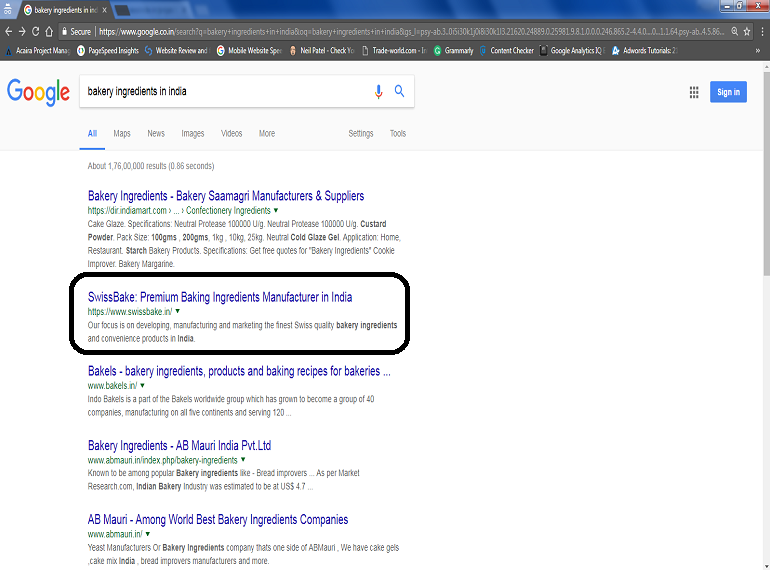
Task: Open Grammarly bookmark
Action: [x=454, y=51]
